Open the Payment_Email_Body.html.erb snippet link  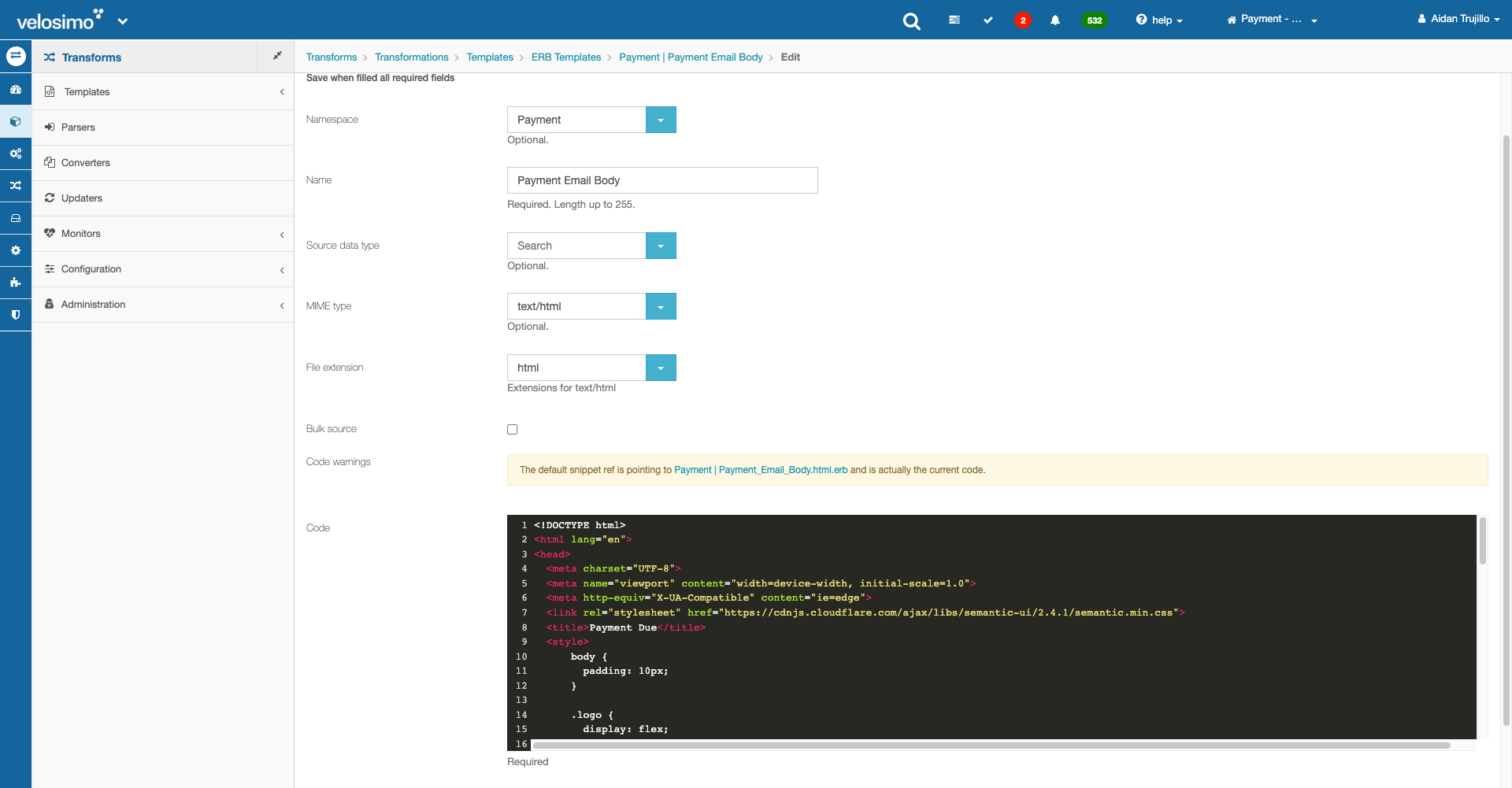(x=761, y=470)
